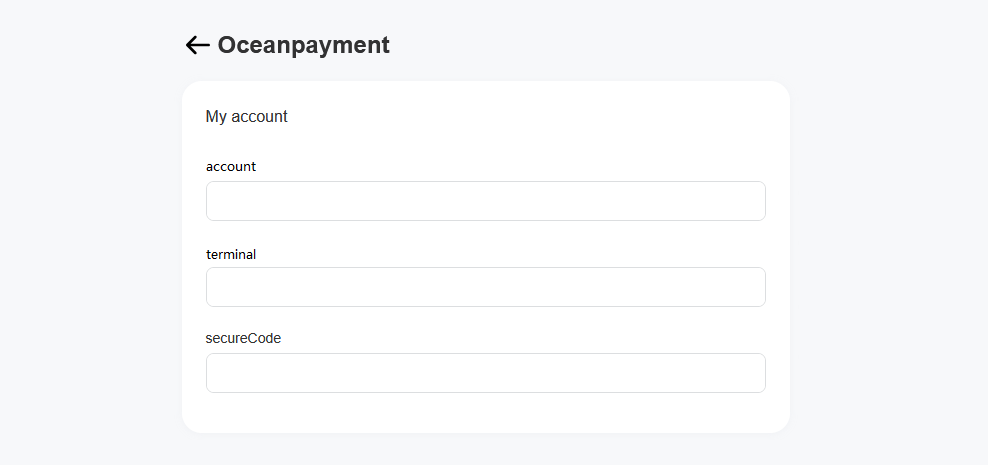This screenshot has width=988, height=465.
Task: Click the terminal field label
Action: pos(231,255)
